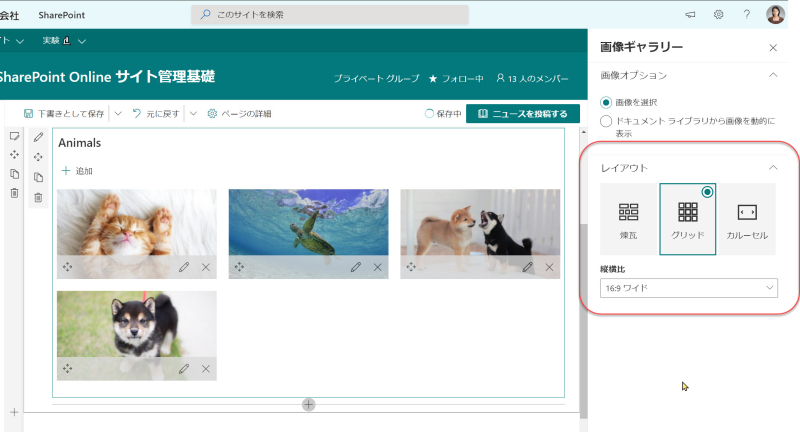Click the edit web part pencil icon

[38, 137]
